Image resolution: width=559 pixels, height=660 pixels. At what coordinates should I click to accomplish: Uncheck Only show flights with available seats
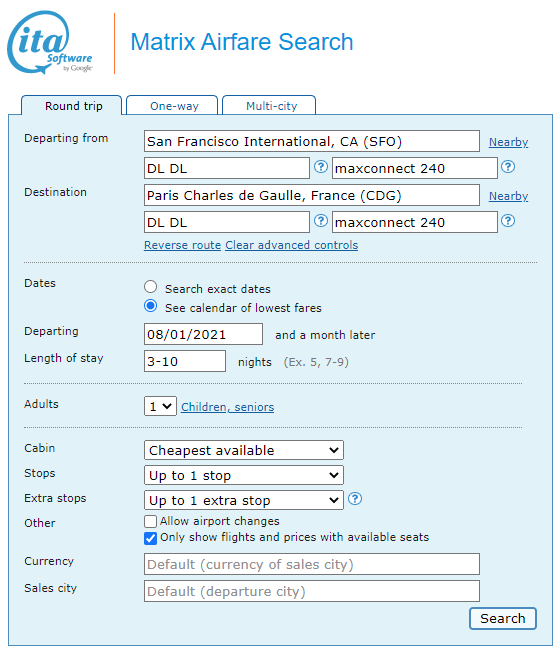150,538
